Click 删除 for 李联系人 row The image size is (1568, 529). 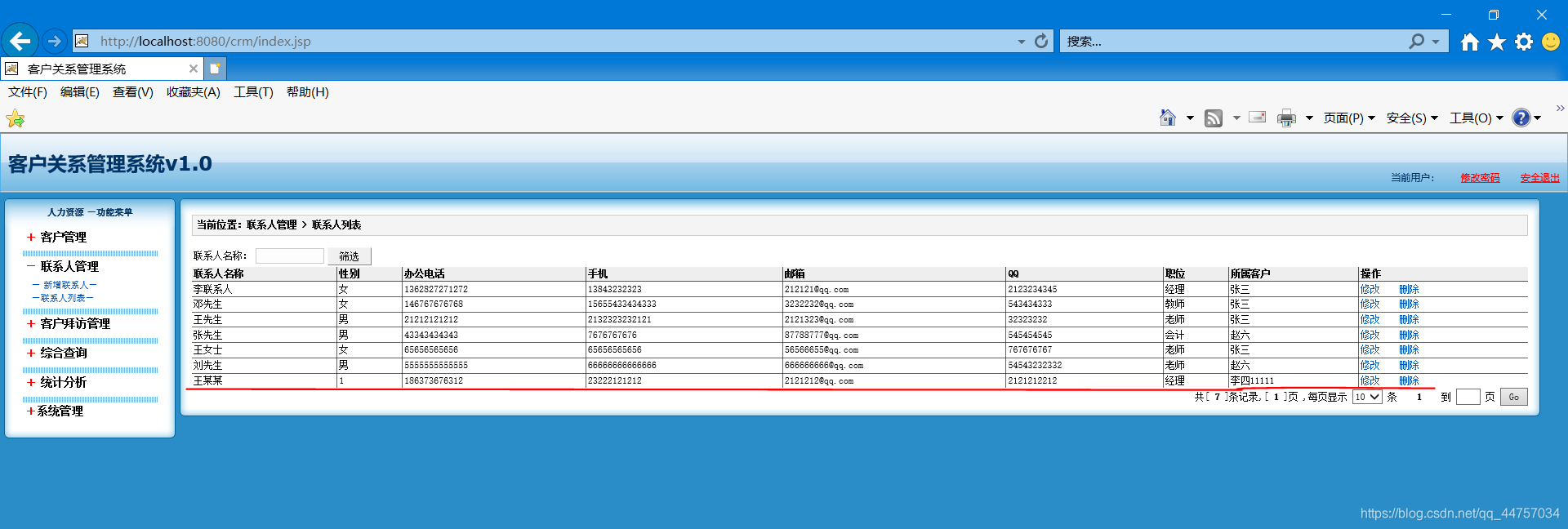1410,289
